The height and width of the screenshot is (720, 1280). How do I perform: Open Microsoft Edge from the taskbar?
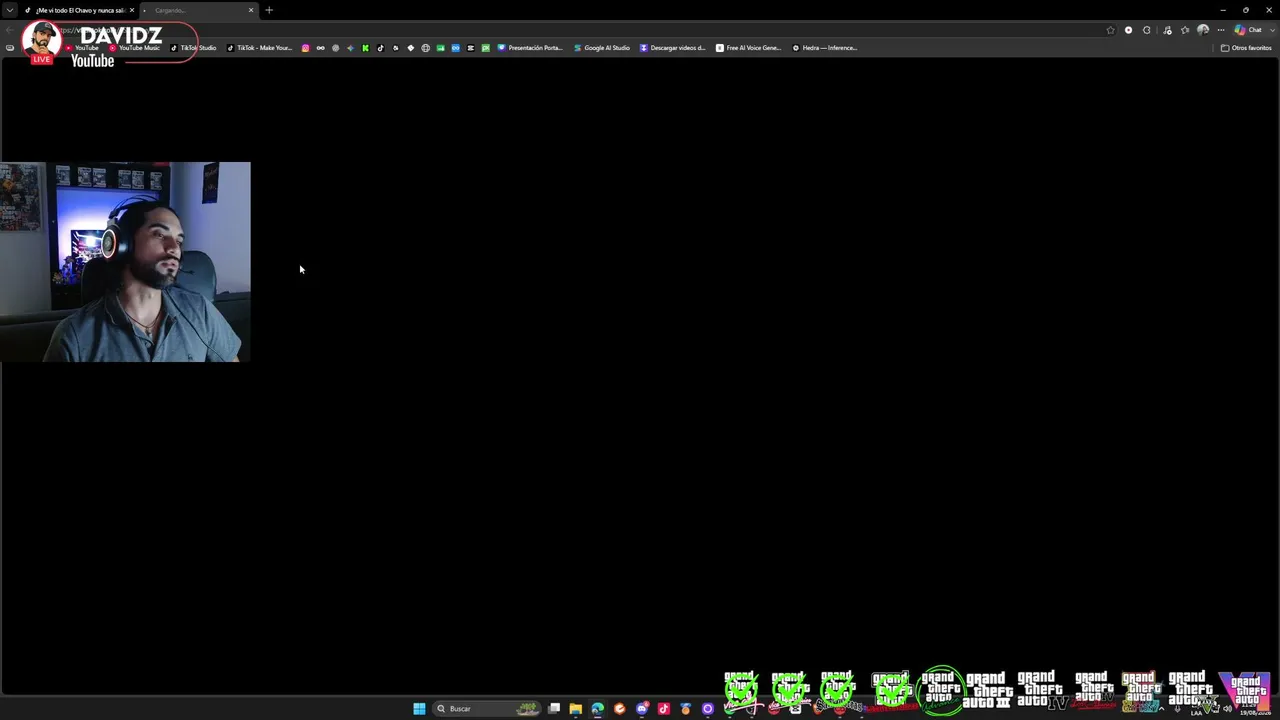[x=598, y=709]
